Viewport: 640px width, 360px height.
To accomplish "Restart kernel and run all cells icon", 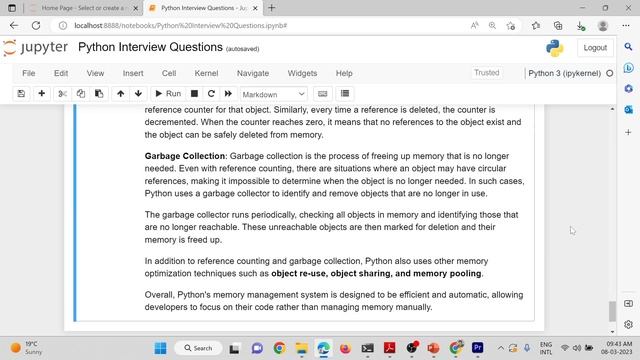I will [228, 93].
